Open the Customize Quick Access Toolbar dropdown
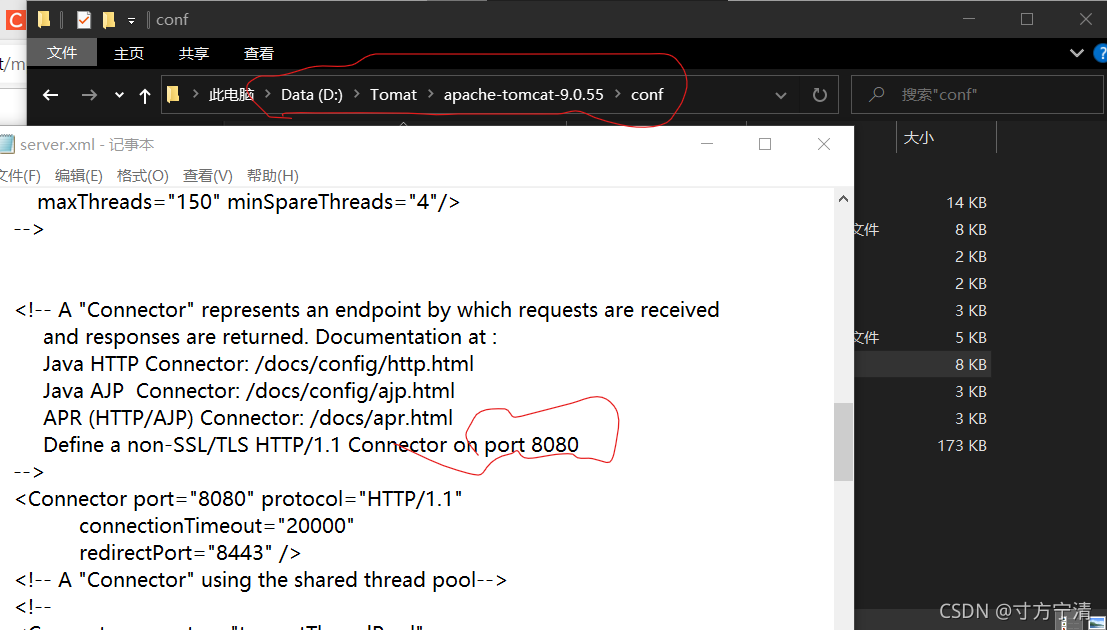1107x630 pixels. [x=131, y=20]
